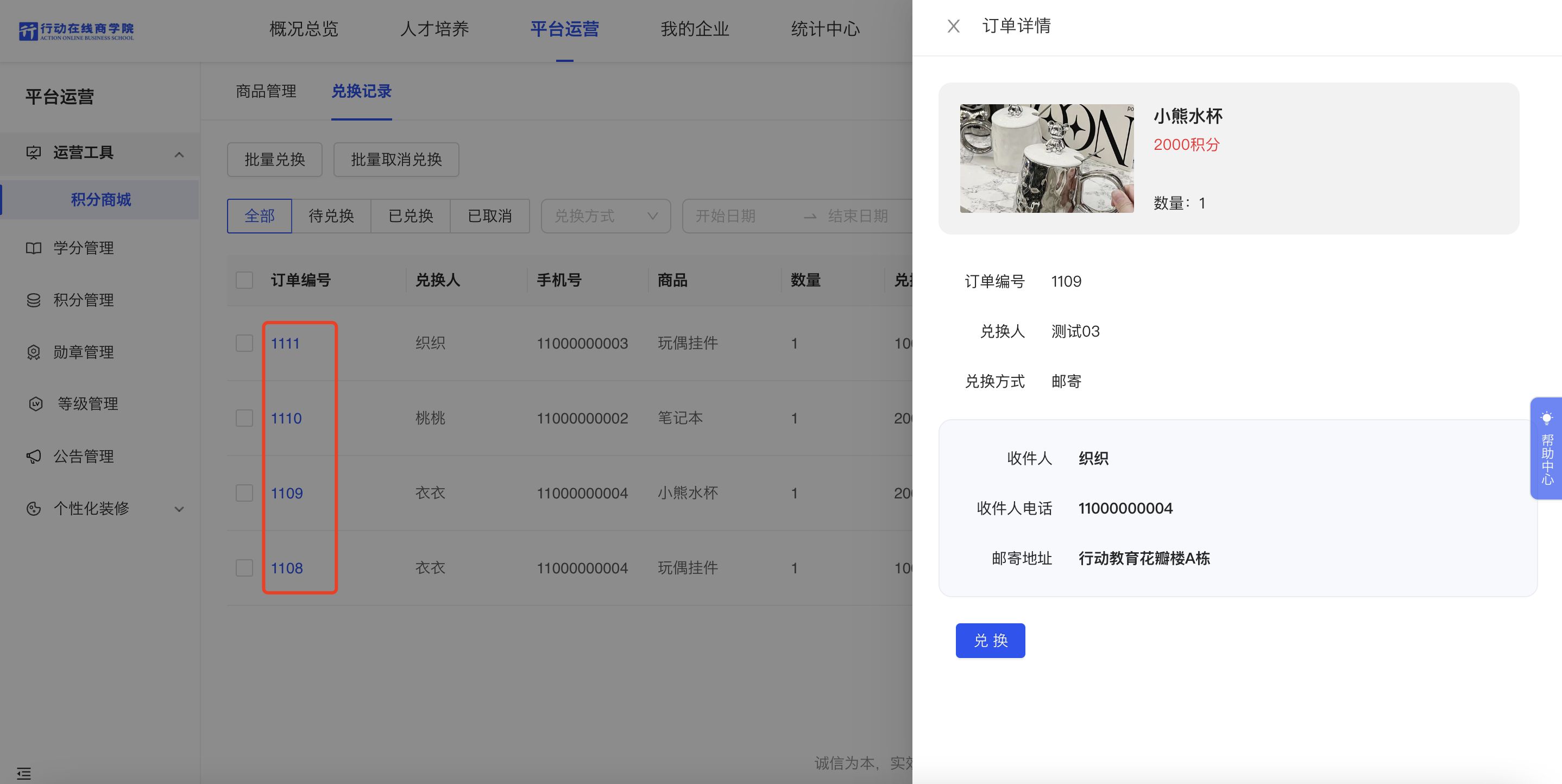Image resolution: width=1562 pixels, height=784 pixels.
Task: Open the 我的企业 top menu
Action: point(695,29)
